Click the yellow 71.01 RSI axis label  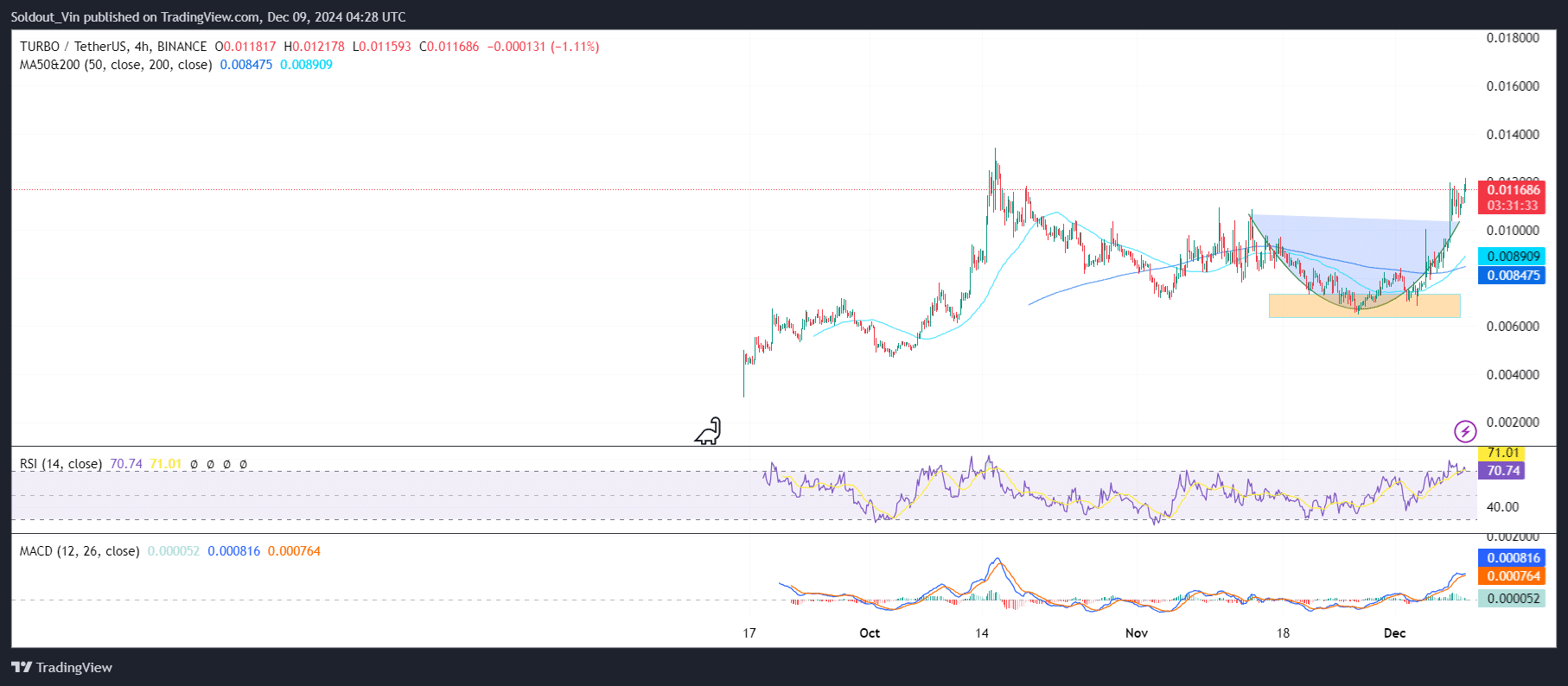pos(1501,453)
